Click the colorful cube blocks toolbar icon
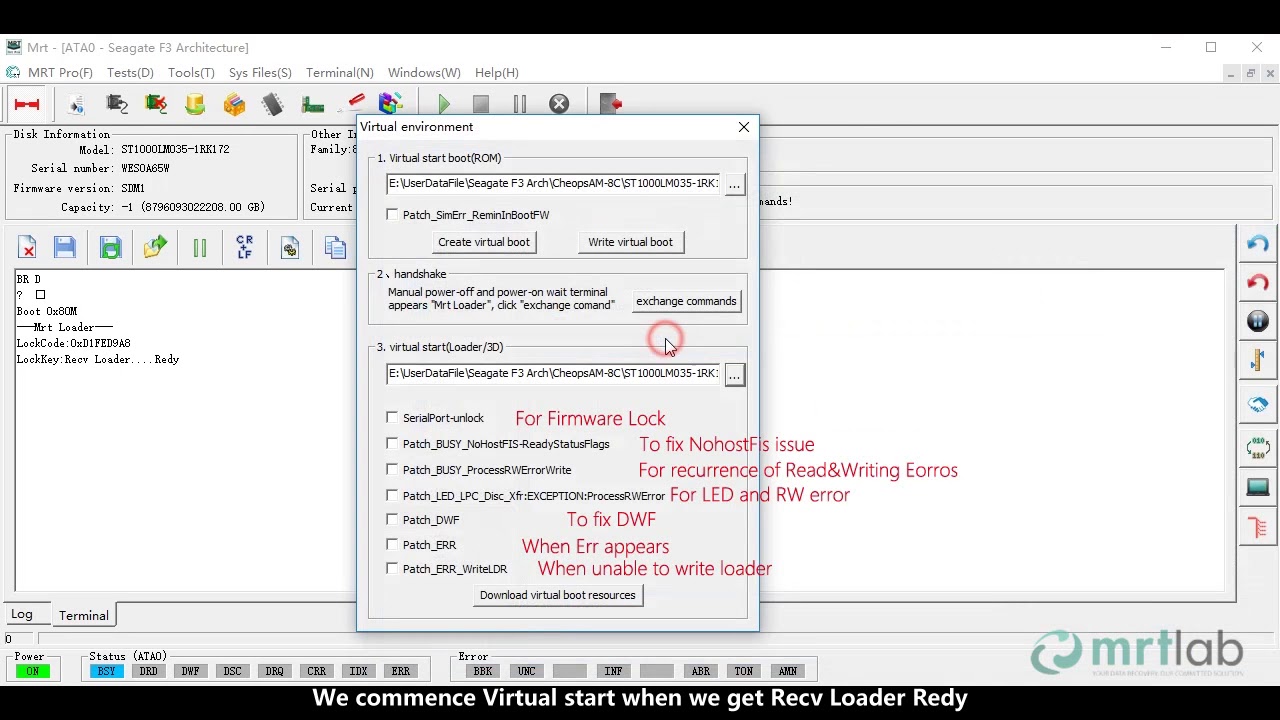The image size is (1280, 720). click(391, 104)
